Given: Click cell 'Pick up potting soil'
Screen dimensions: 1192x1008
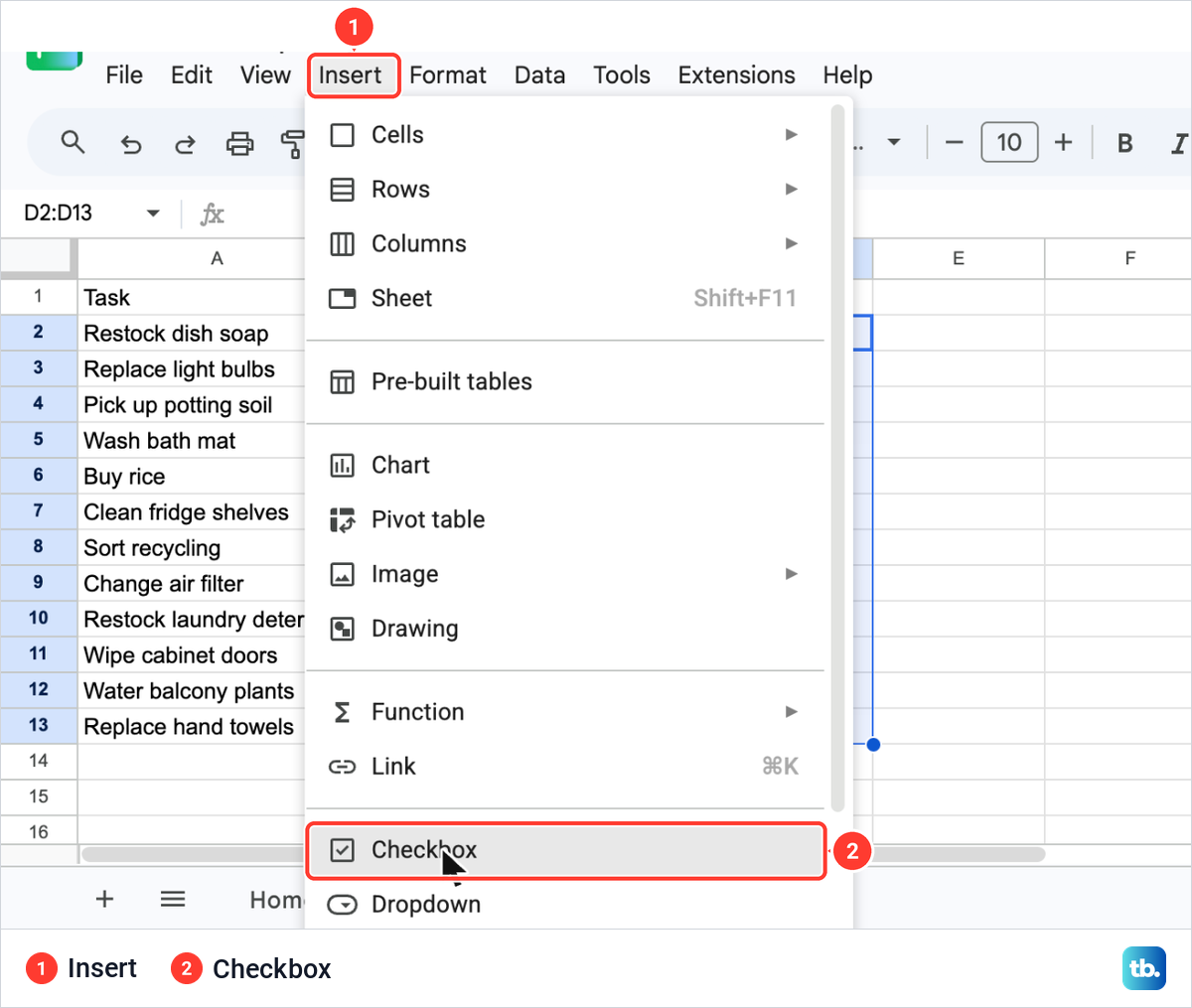Looking at the screenshot, I should [x=192, y=405].
